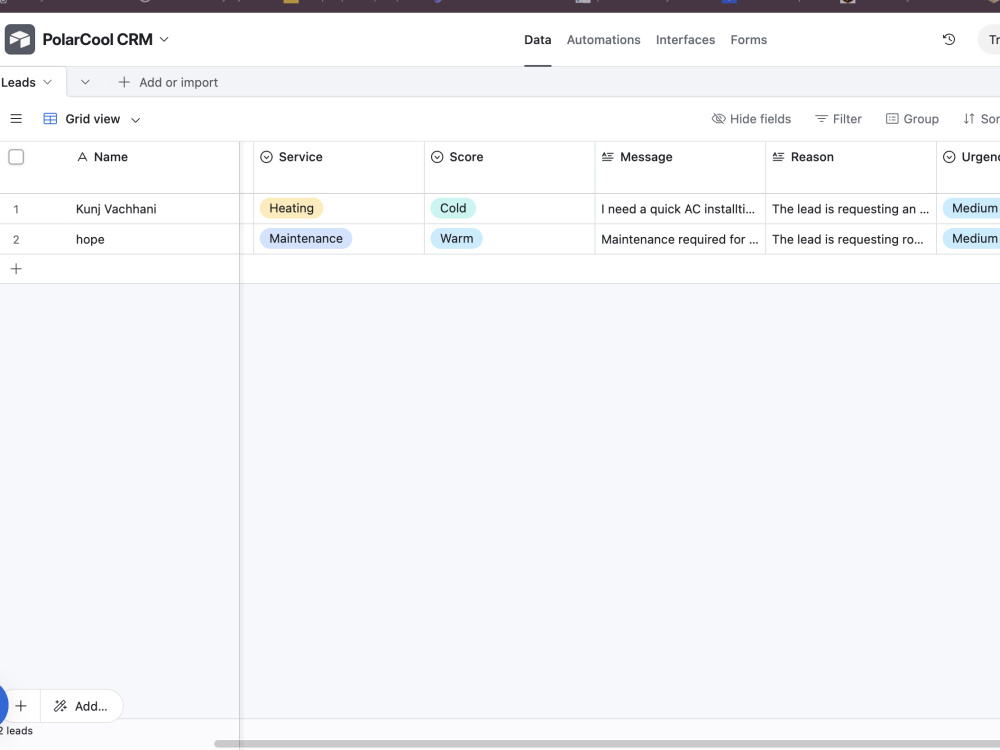
Task: Click the Urgency field single-select icon
Action: click(x=949, y=157)
